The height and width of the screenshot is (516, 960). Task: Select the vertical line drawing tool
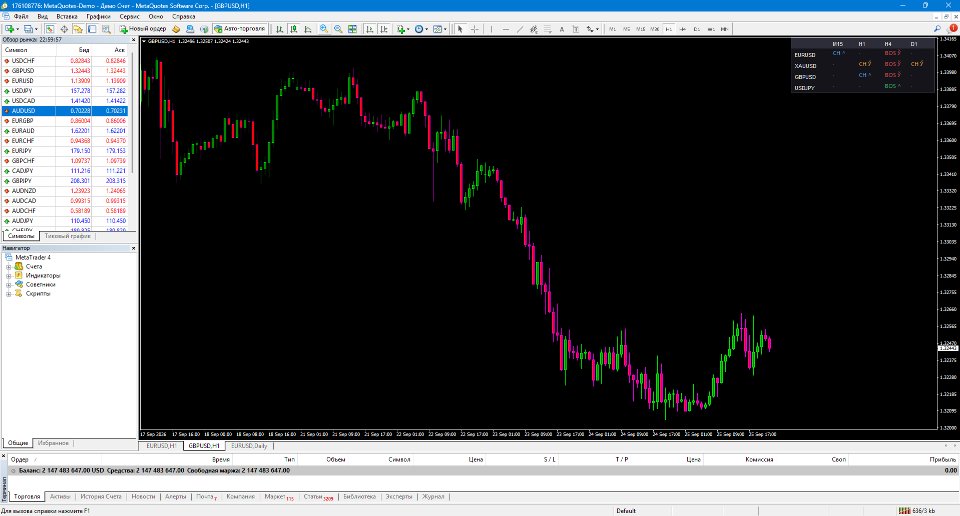coord(491,29)
